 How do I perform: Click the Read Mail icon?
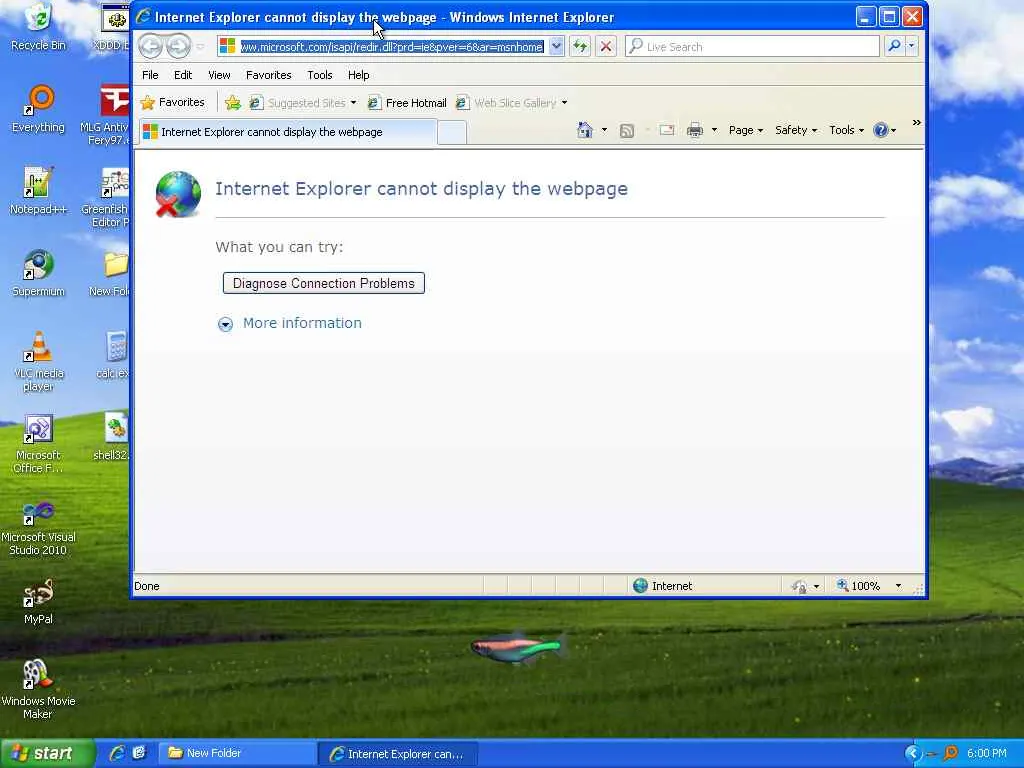[x=667, y=130]
